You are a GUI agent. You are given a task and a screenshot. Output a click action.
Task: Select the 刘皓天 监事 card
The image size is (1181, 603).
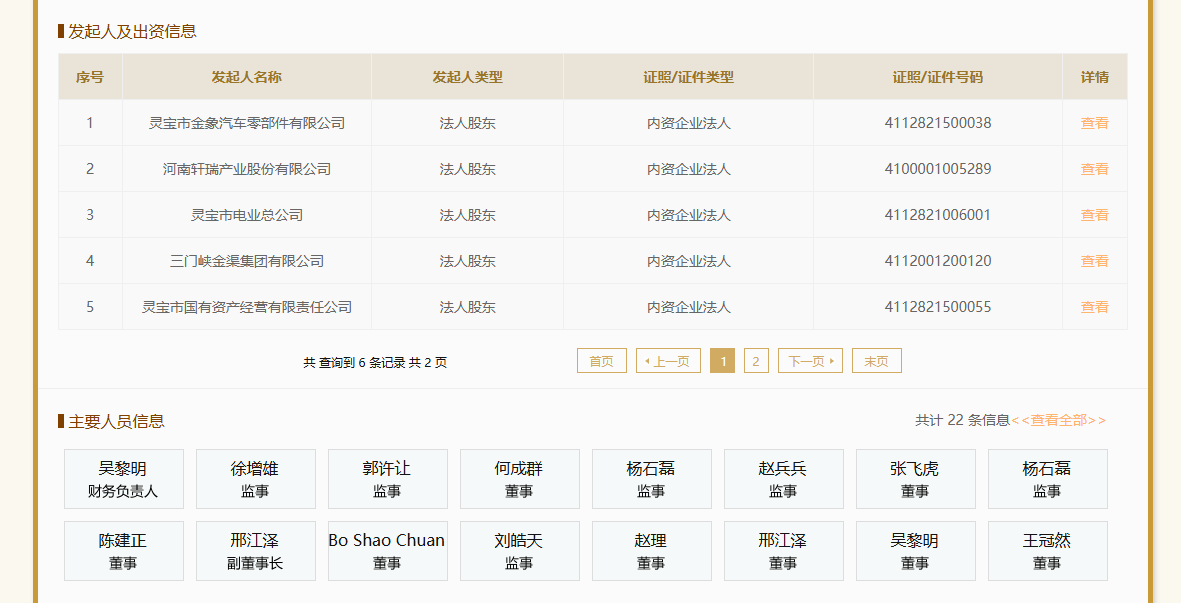tap(520, 551)
